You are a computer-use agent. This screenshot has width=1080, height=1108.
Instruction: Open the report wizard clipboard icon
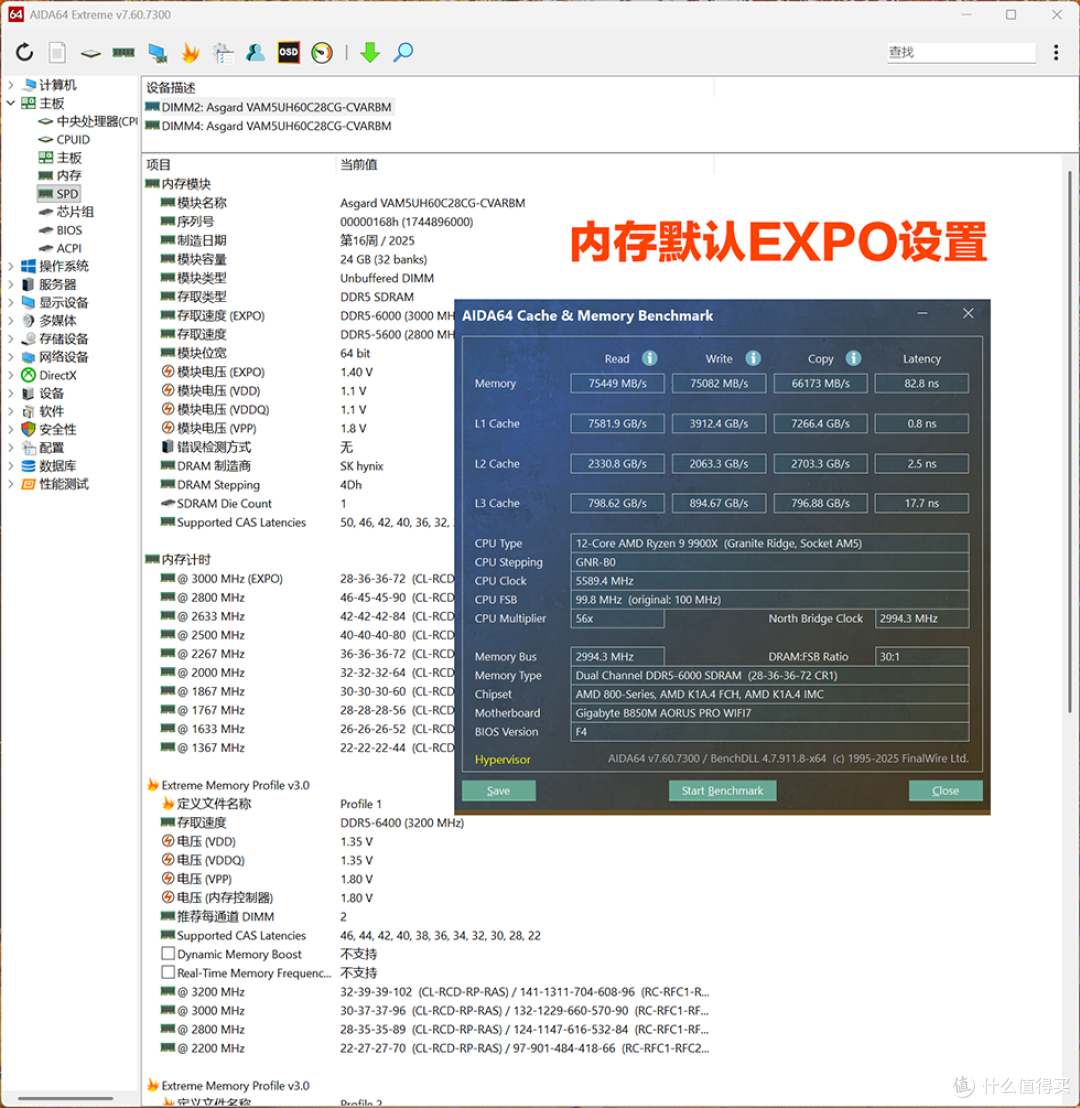(223, 52)
